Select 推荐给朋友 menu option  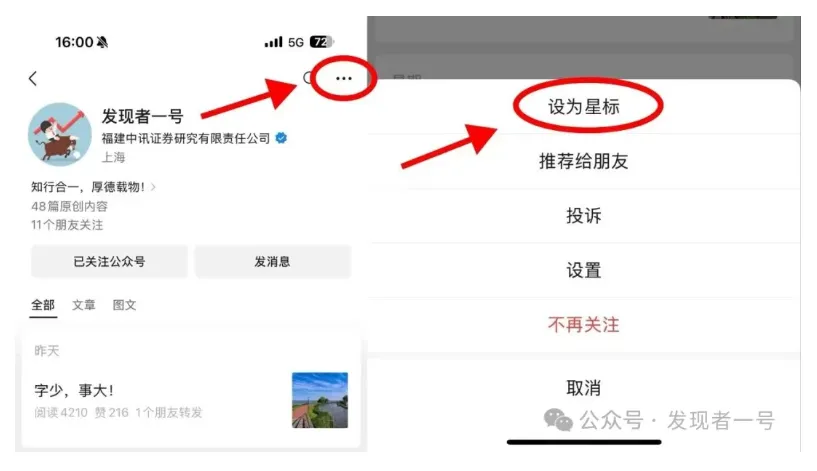click(584, 162)
